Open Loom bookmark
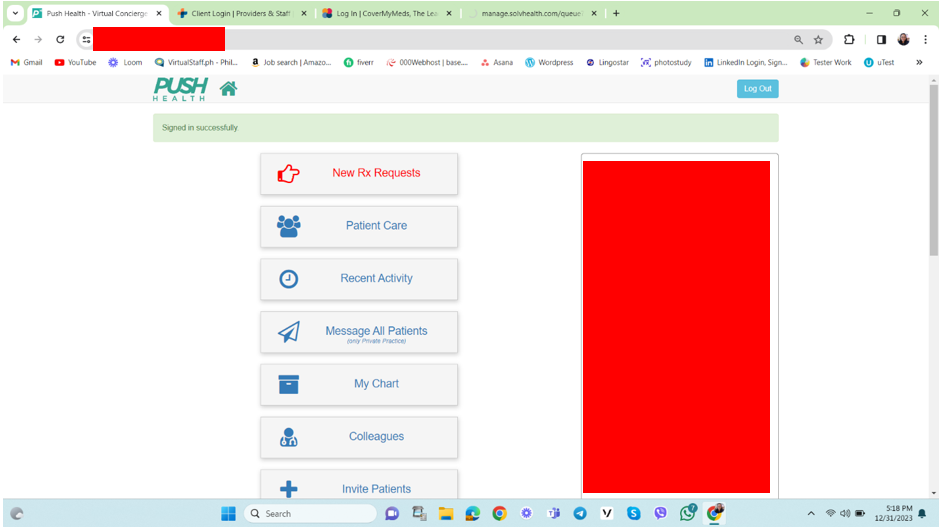Image resolution: width=940 pixels, height=527 pixels. (x=125, y=62)
